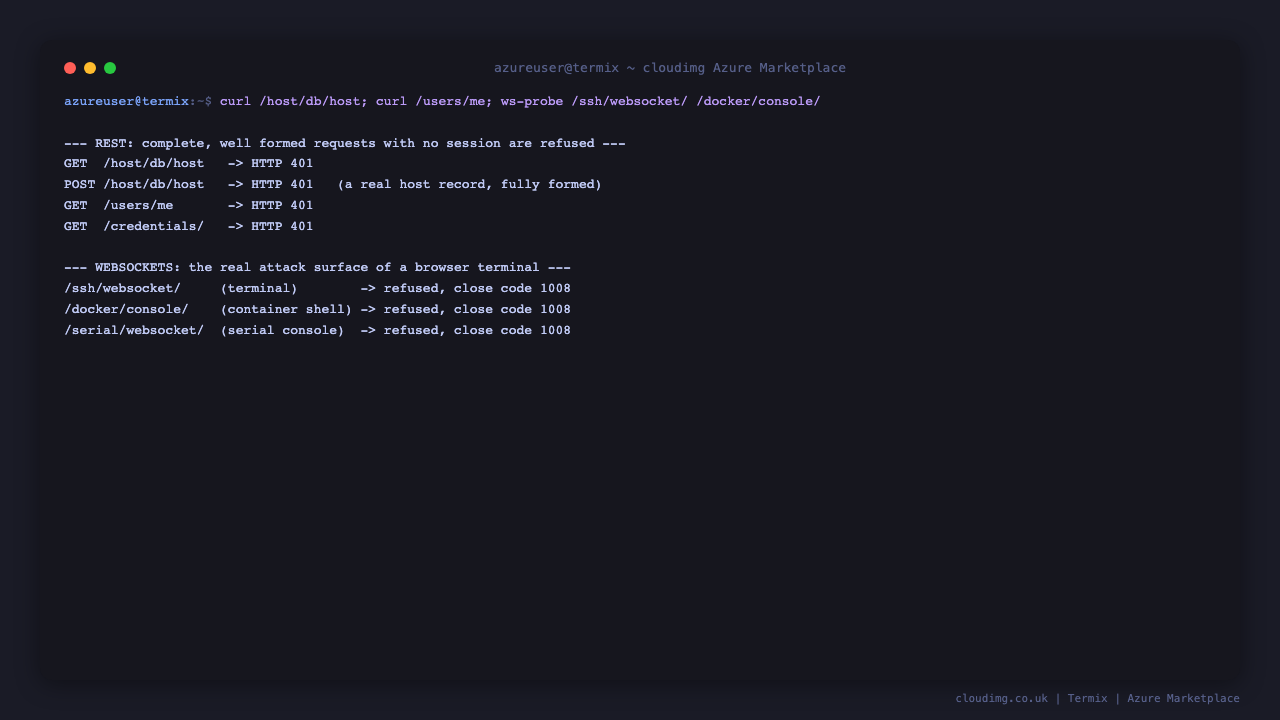Select the REST section header line
This screenshot has height=720, width=1280.
pyautogui.click(x=345, y=143)
